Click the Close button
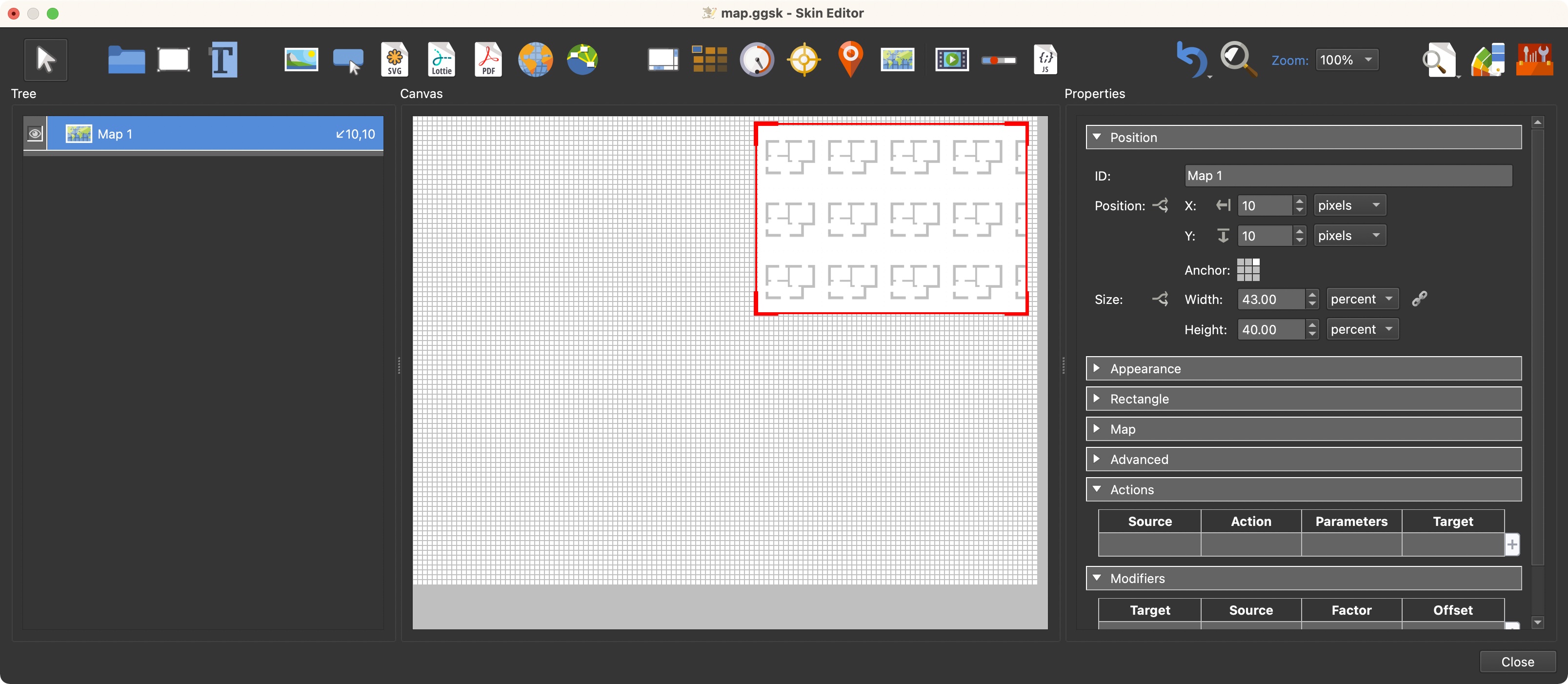1568x684 pixels. (1517, 662)
